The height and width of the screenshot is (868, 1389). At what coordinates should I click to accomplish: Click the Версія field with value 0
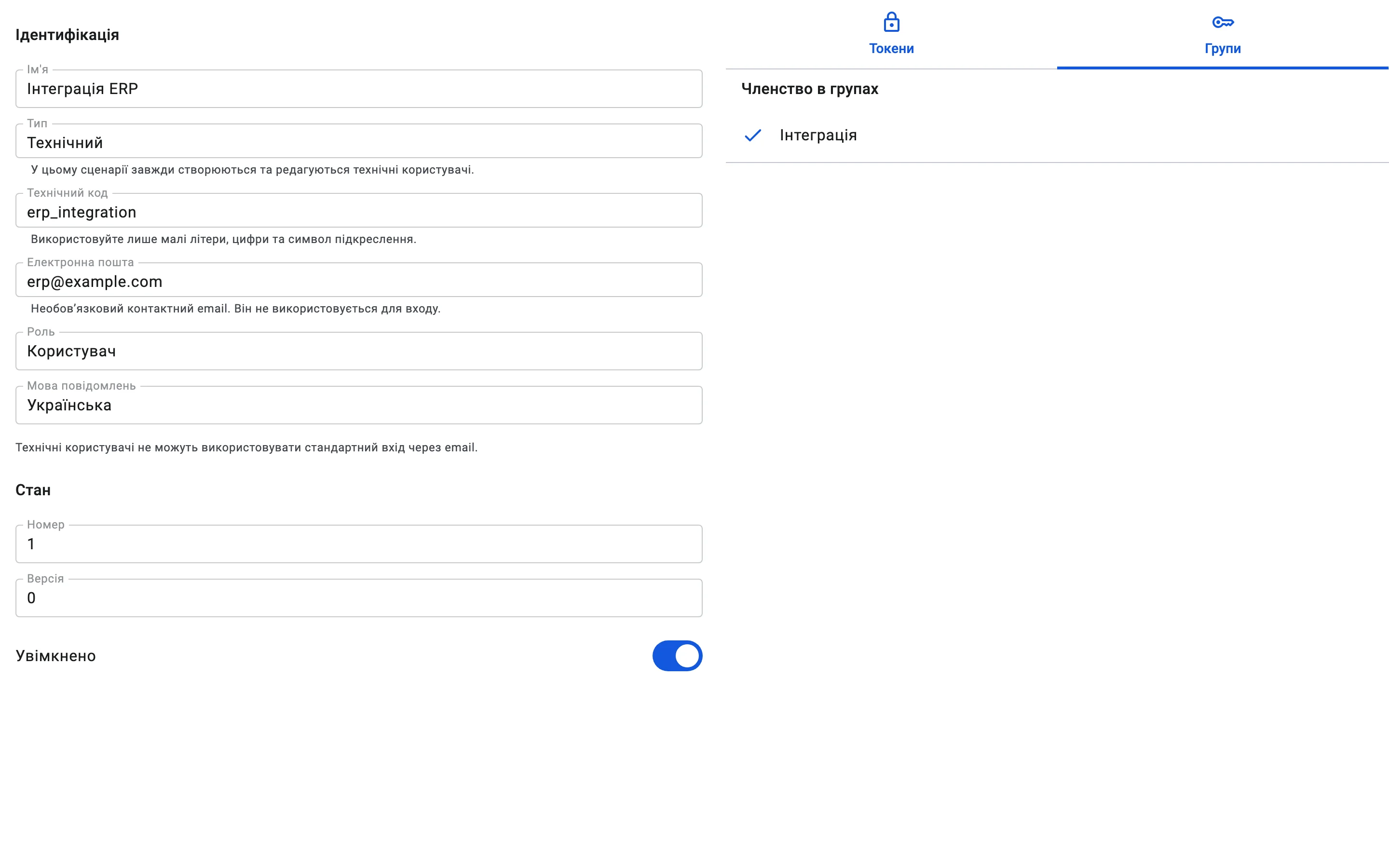(359, 598)
